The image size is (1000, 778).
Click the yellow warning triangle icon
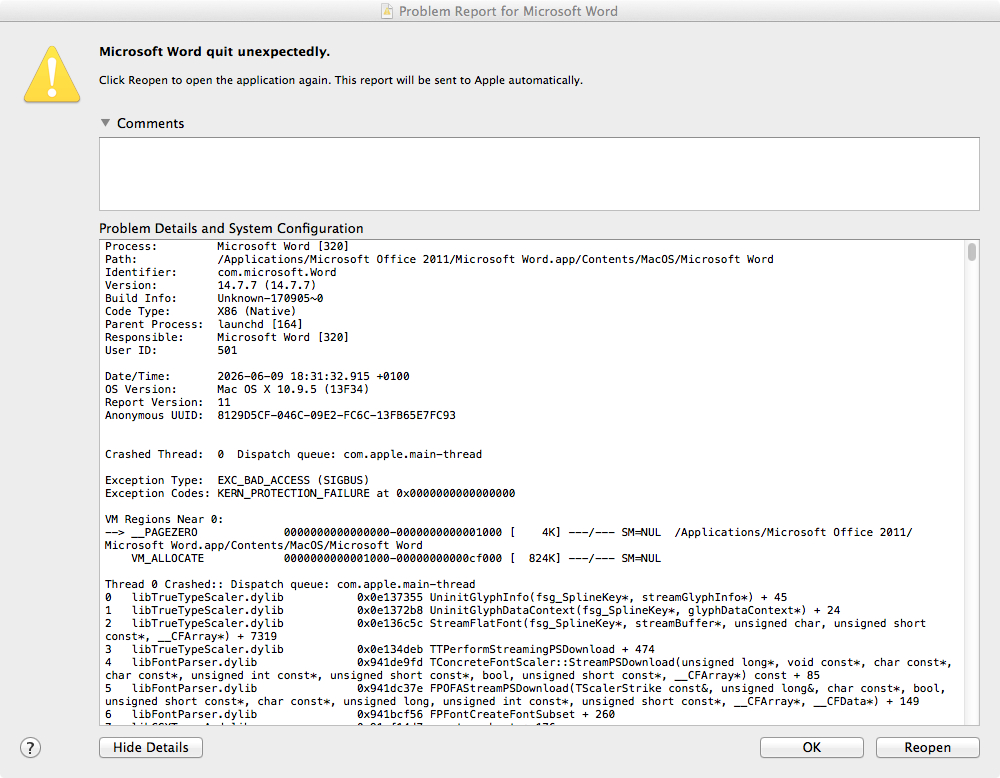[52, 74]
